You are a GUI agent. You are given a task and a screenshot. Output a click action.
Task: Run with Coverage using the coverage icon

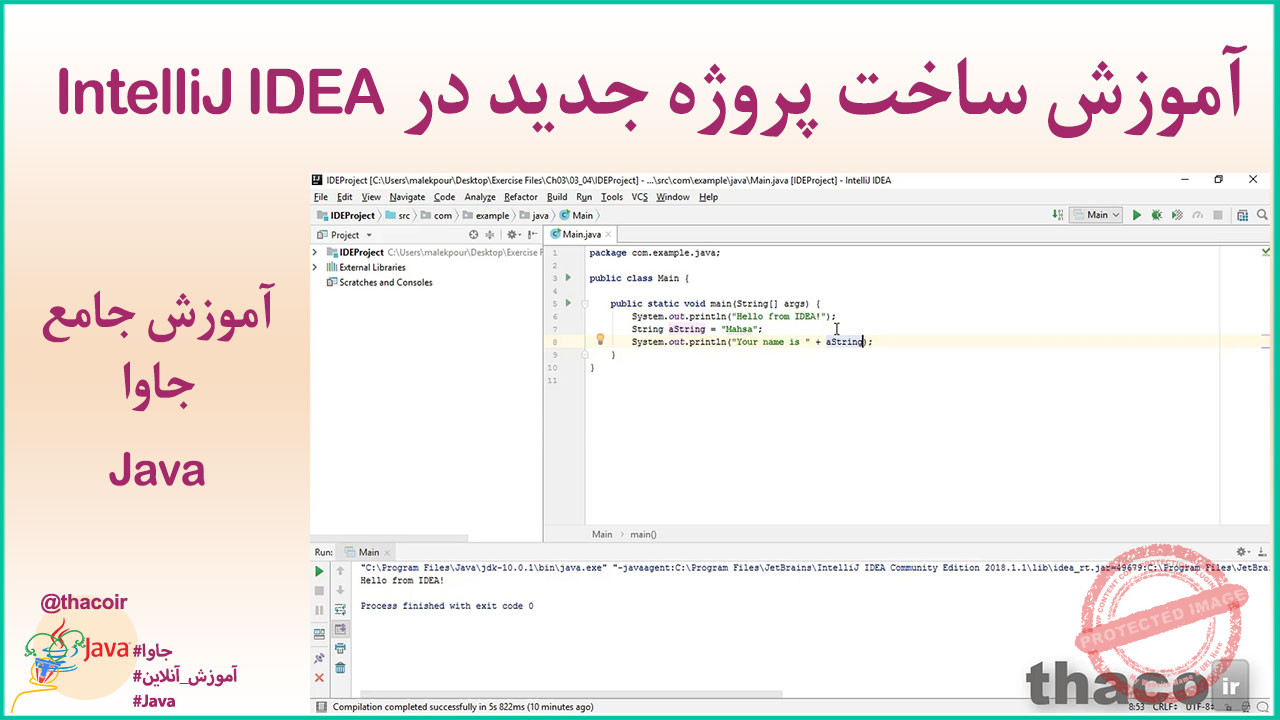pyautogui.click(x=1176, y=214)
